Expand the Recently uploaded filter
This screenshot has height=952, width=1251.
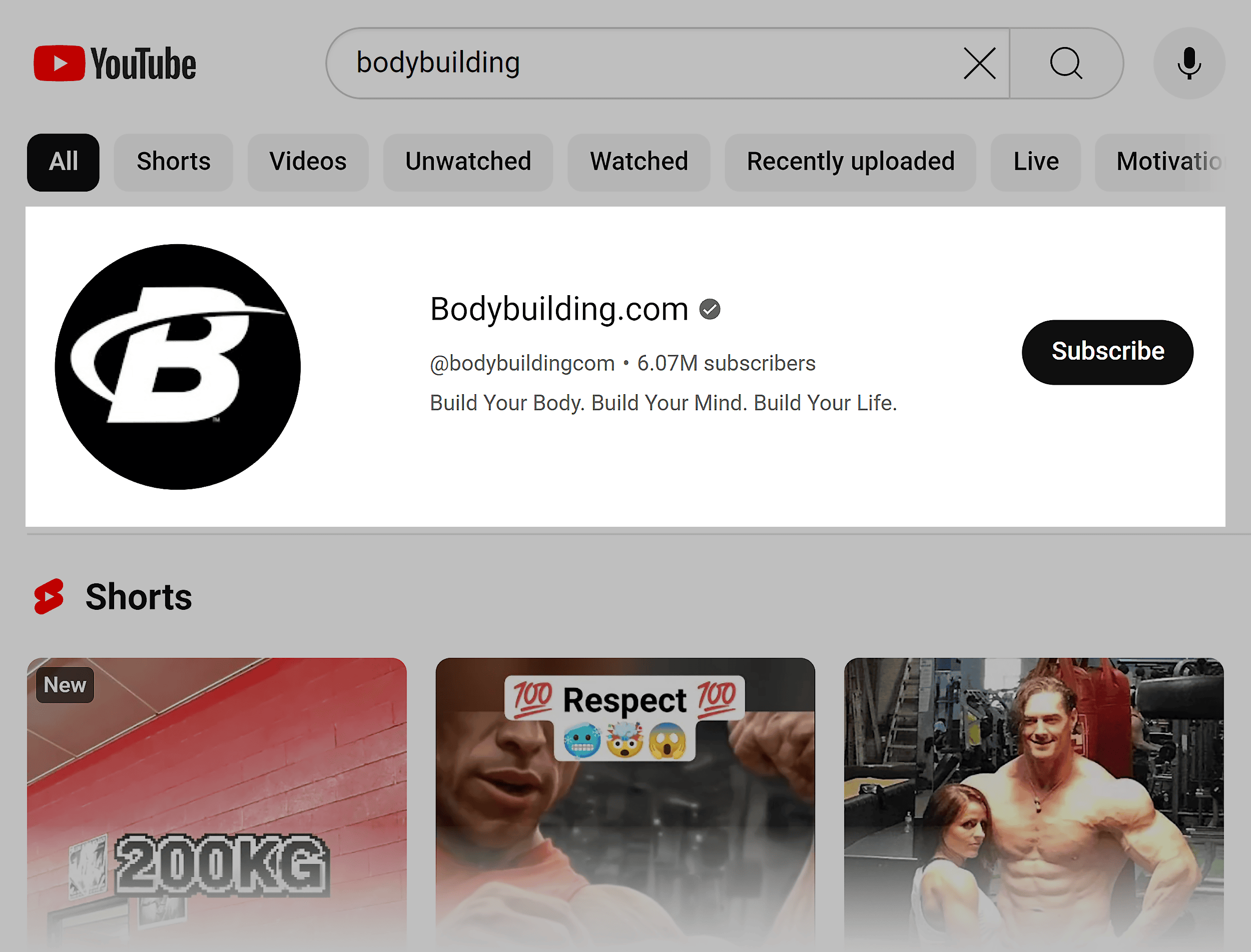coord(850,162)
